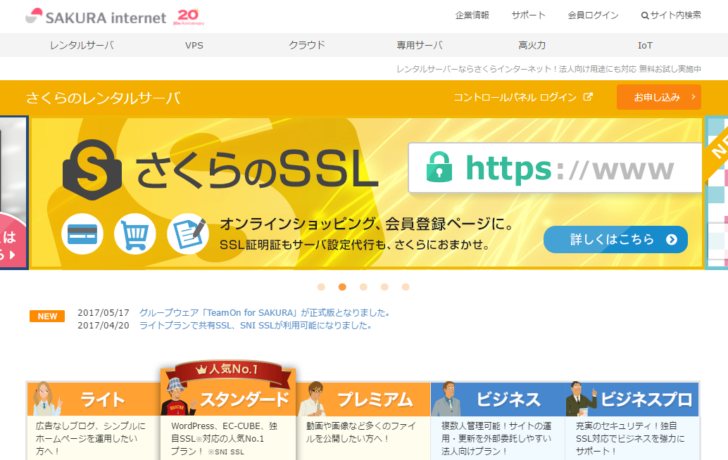Click プレミアム 動画や画像 description
The image size is (728, 460).
pyautogui.click(x=361, y=432)
